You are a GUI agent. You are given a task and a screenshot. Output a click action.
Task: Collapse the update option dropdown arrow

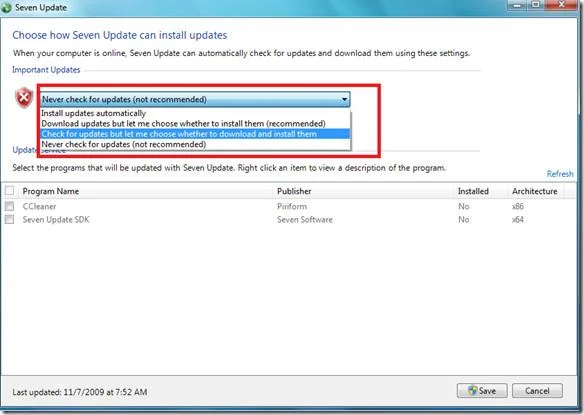click(345, 99)
